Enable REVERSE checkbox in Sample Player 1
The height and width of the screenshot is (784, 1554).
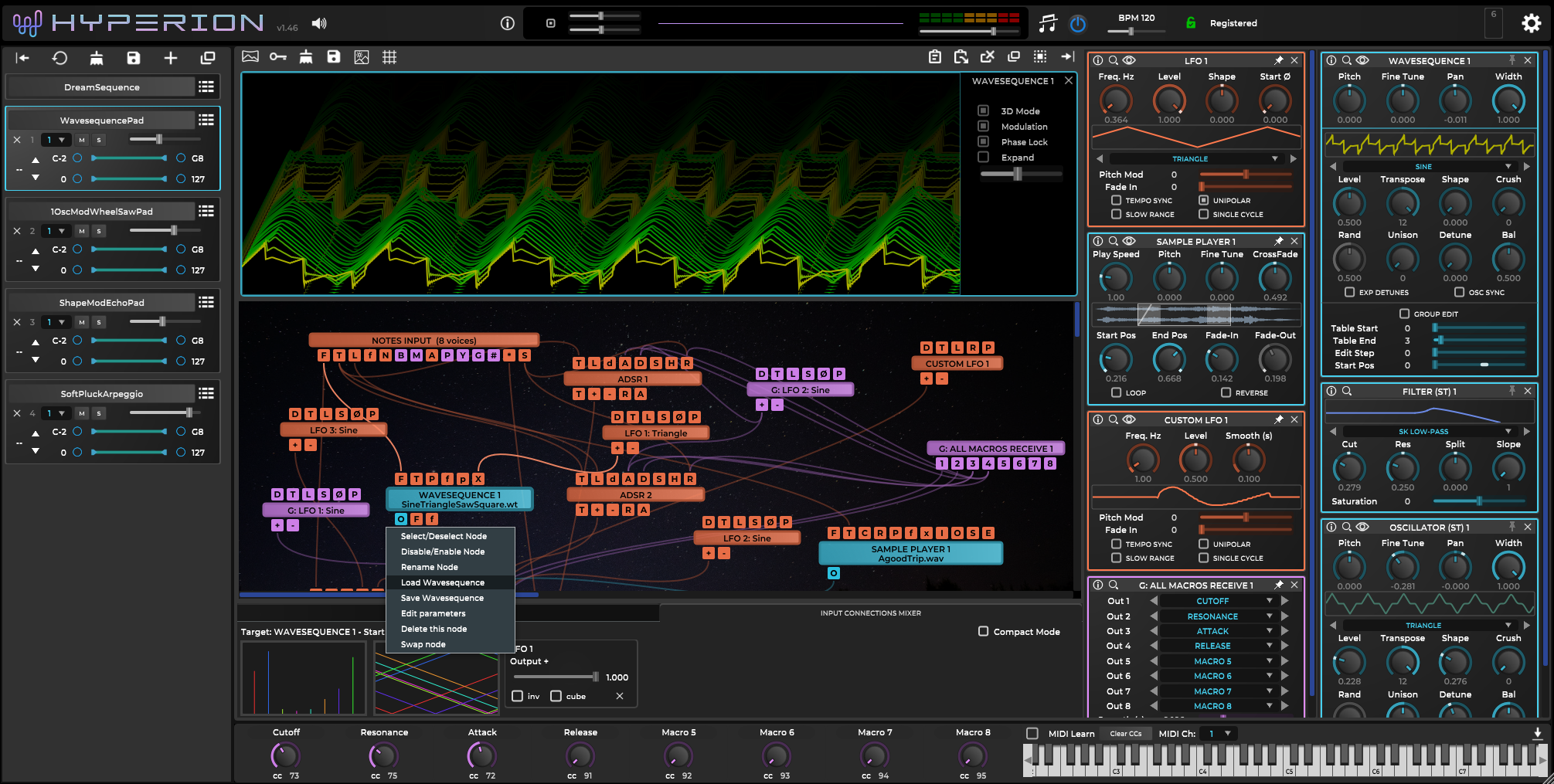[1226, 392]
